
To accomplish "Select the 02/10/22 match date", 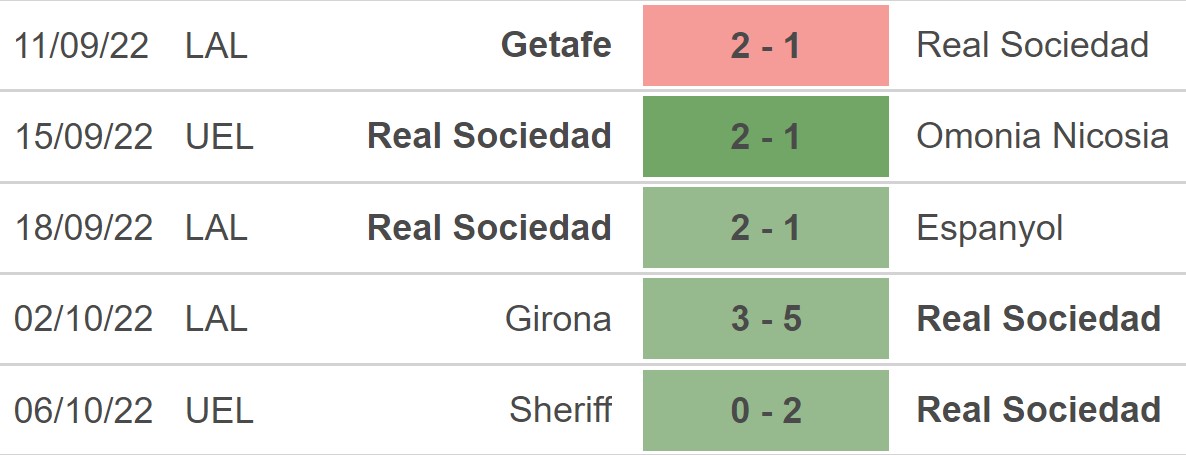I will pos(84,319).
